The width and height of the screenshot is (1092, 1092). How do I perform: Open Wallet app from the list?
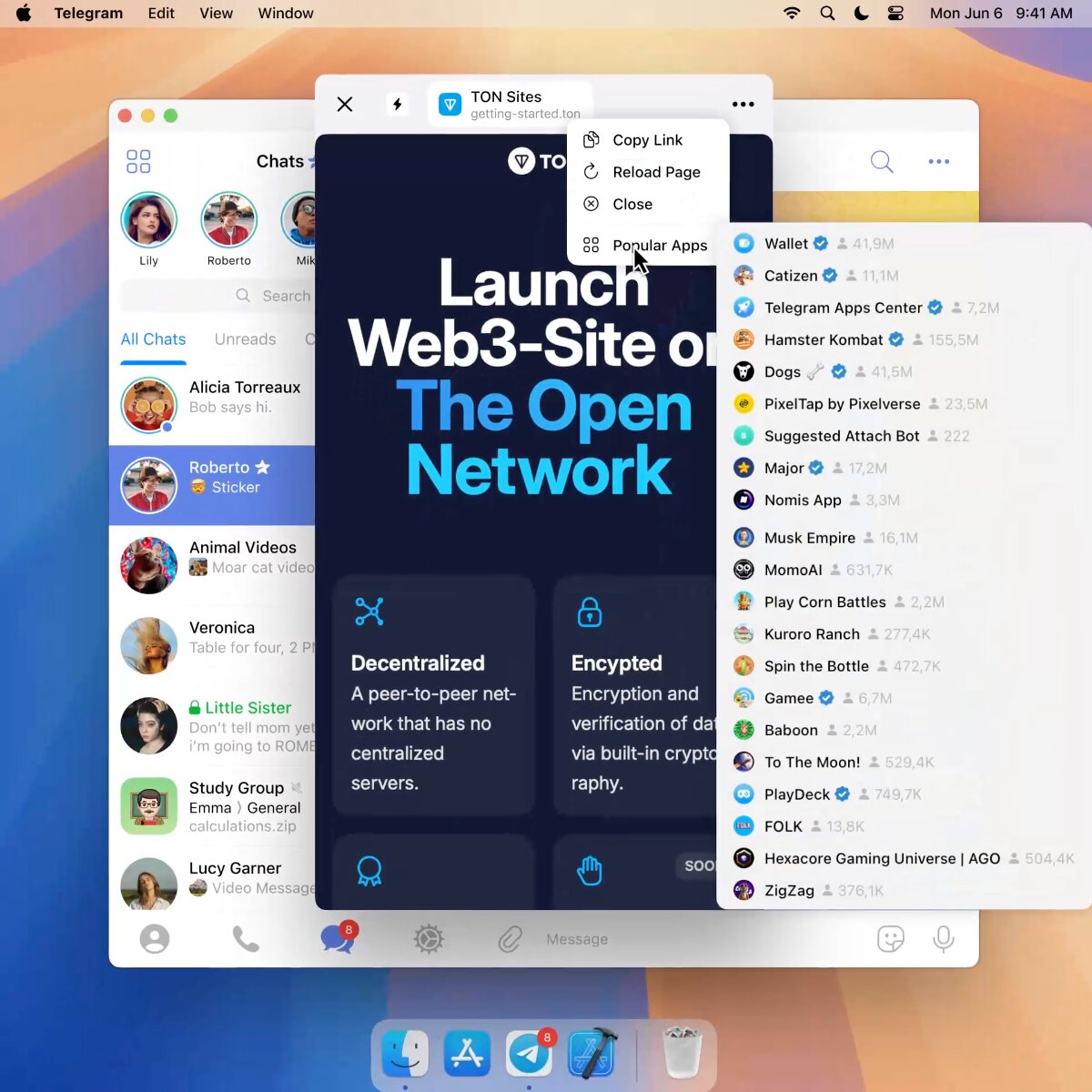click(x=903, y=244)
